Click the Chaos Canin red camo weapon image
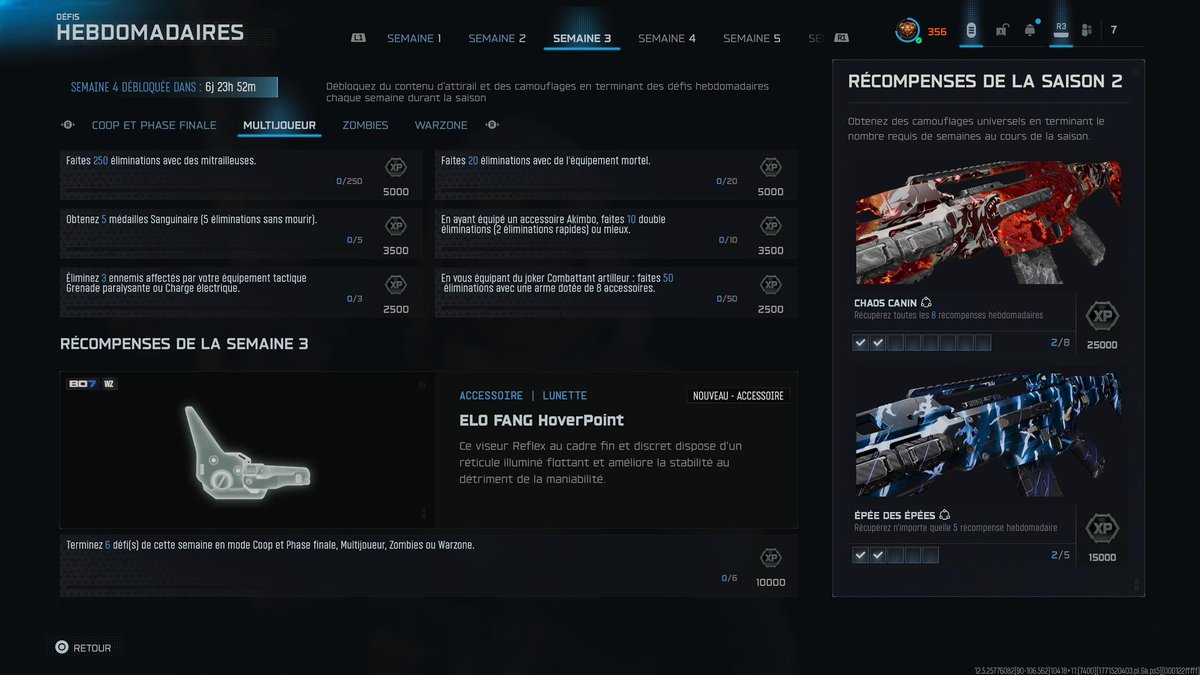The image size is (1200, 675). [988, 223]
